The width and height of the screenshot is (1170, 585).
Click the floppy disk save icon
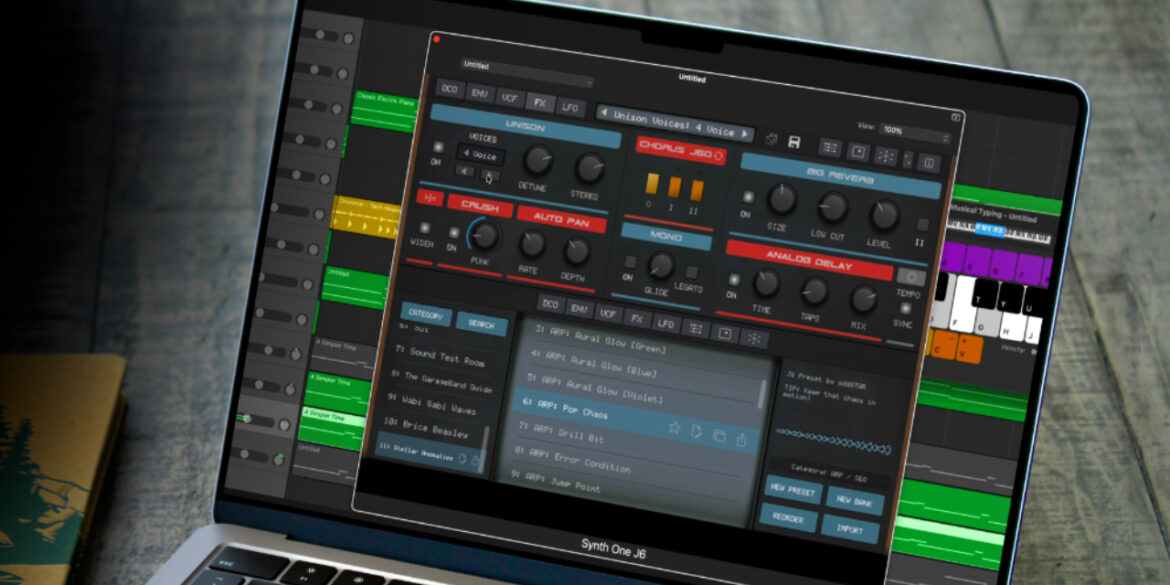click(794, 142)
